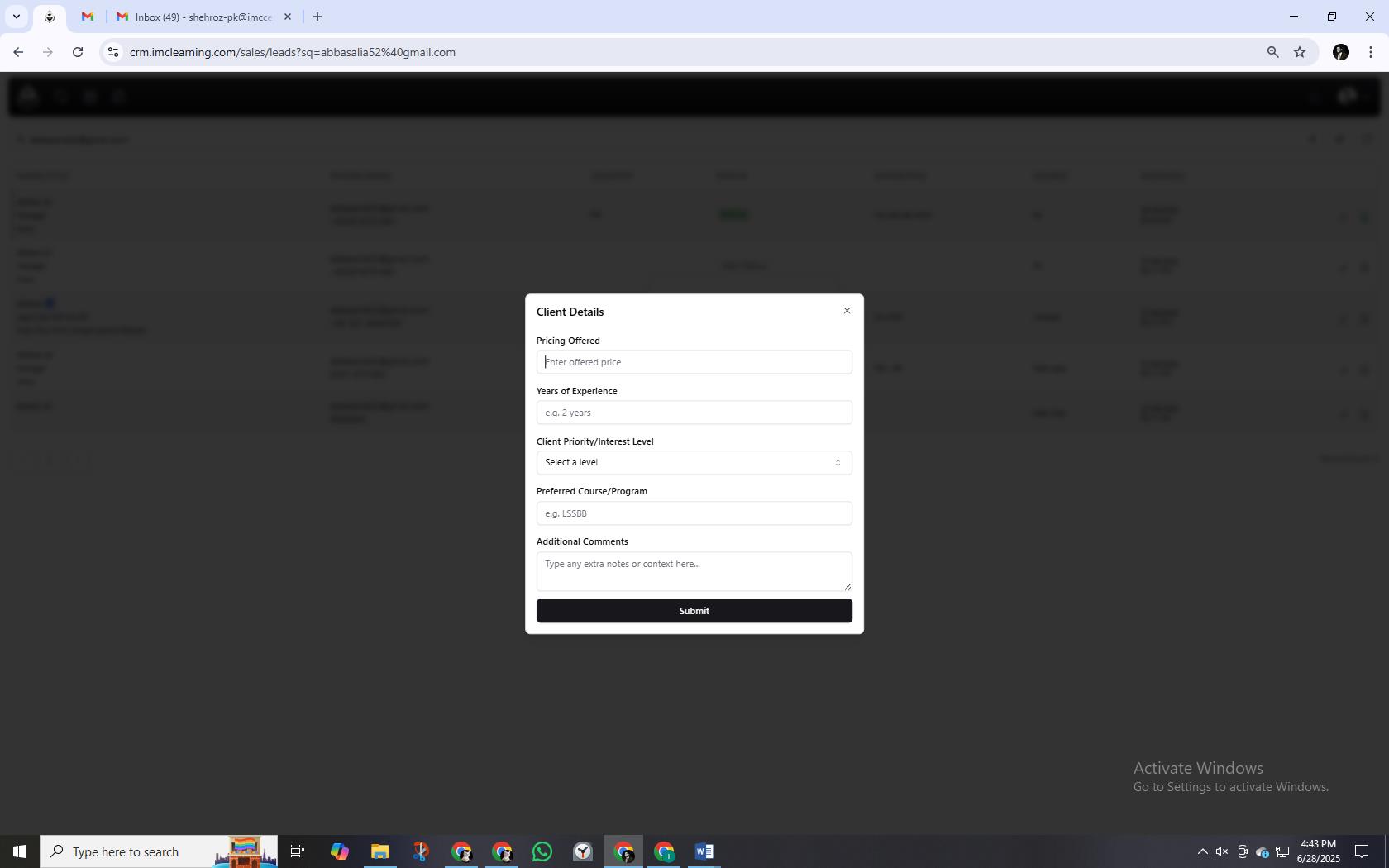Launch Copilot from the taskbar
This screenshot has width=1389, height=868.
click(339, 851)
